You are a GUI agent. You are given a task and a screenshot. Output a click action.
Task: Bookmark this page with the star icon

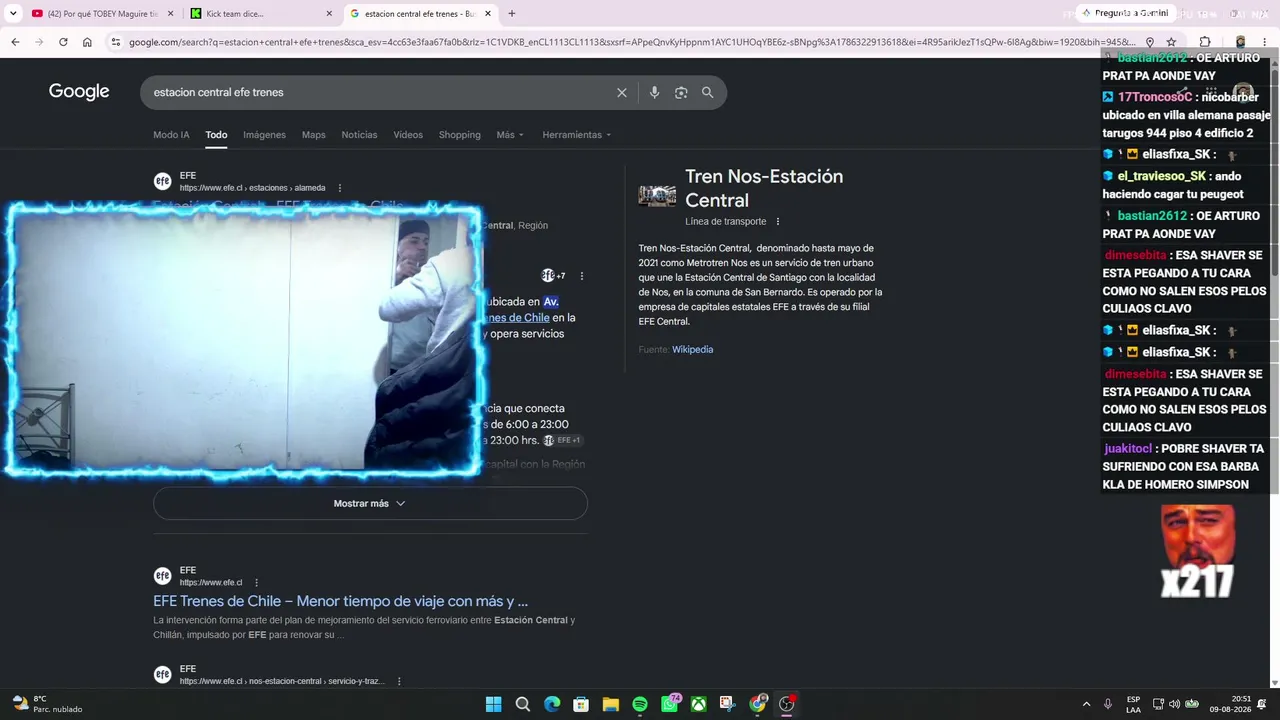click(1171, 42)
